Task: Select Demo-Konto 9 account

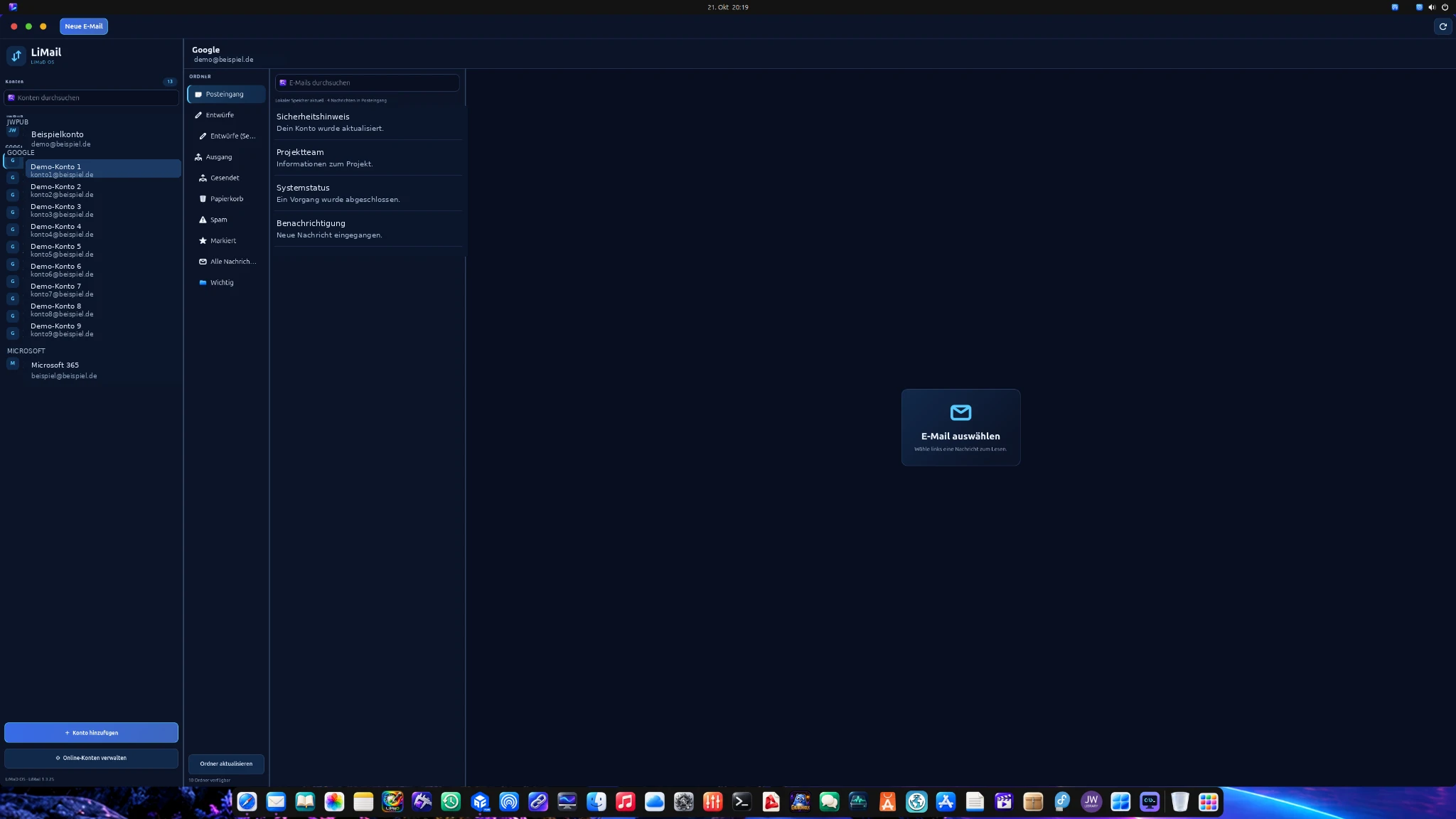Action: point(103,330)
